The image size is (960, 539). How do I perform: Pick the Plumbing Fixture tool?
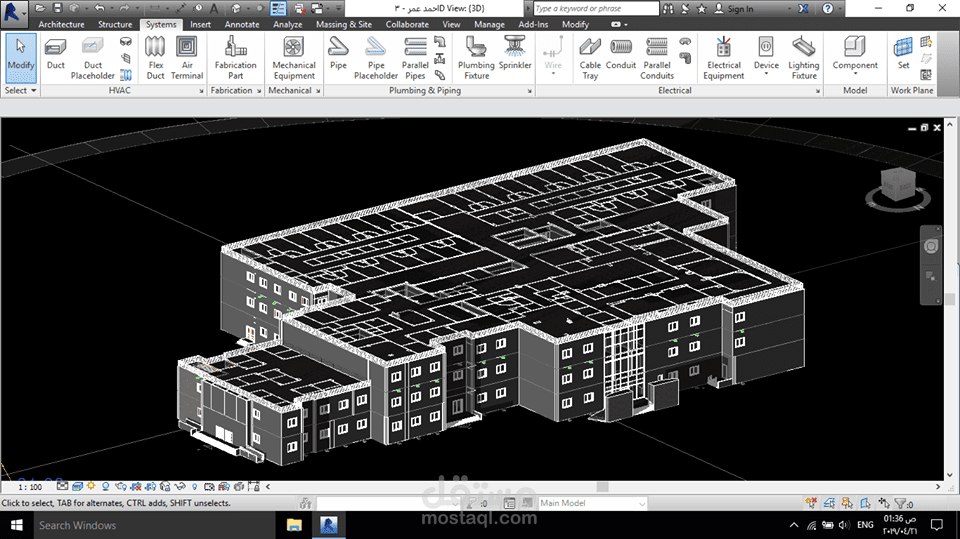(x=476, y=56)
